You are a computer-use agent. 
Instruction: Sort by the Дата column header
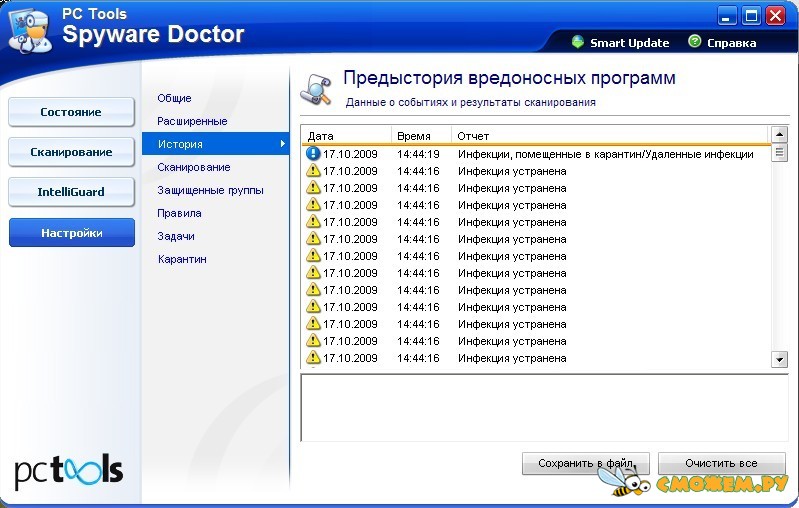click(347, 136)
